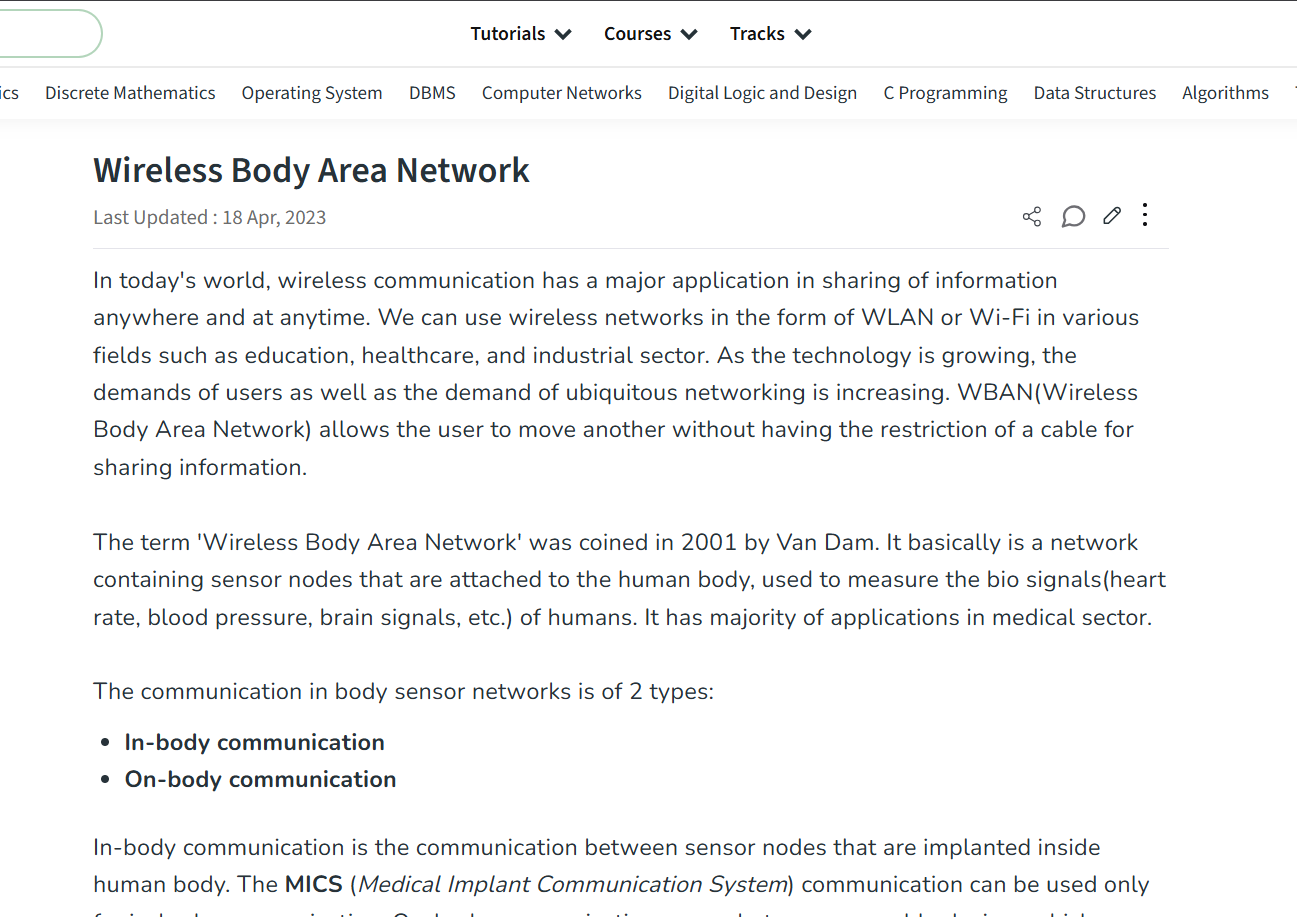Click the In-body communication bullet item

click(254, 742)
